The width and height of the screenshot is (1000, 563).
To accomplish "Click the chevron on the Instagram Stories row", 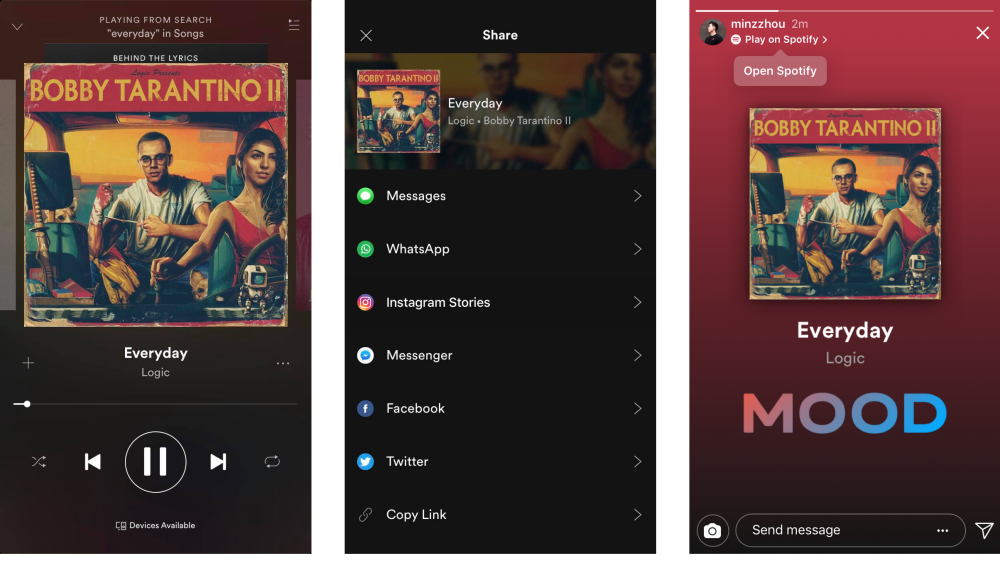I will (637, 302).
